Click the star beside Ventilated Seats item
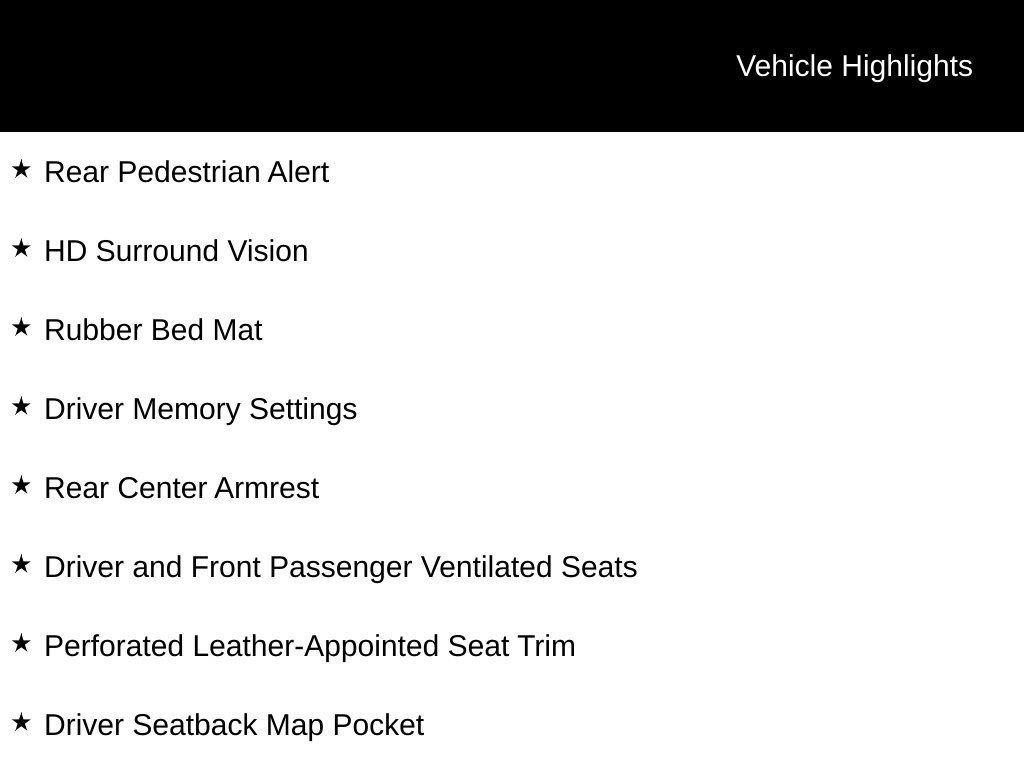1024x768 pixels. point(21,564)
